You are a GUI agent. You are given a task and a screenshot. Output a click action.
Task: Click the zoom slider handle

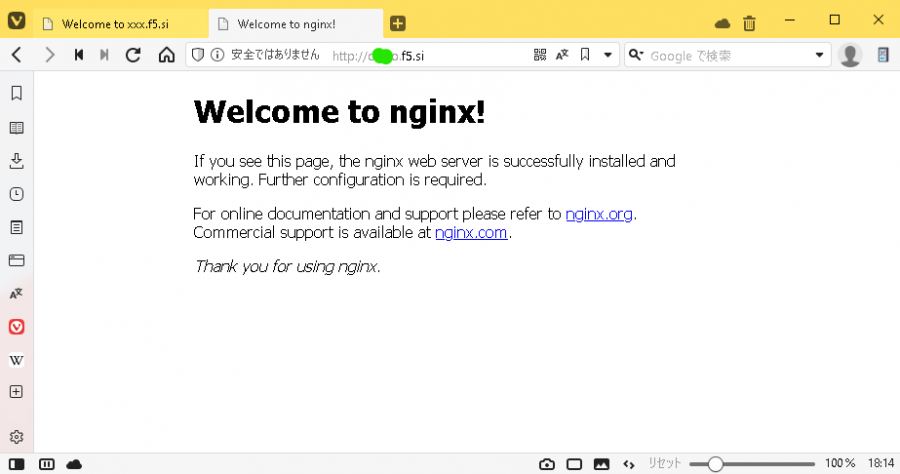[715, 464]
